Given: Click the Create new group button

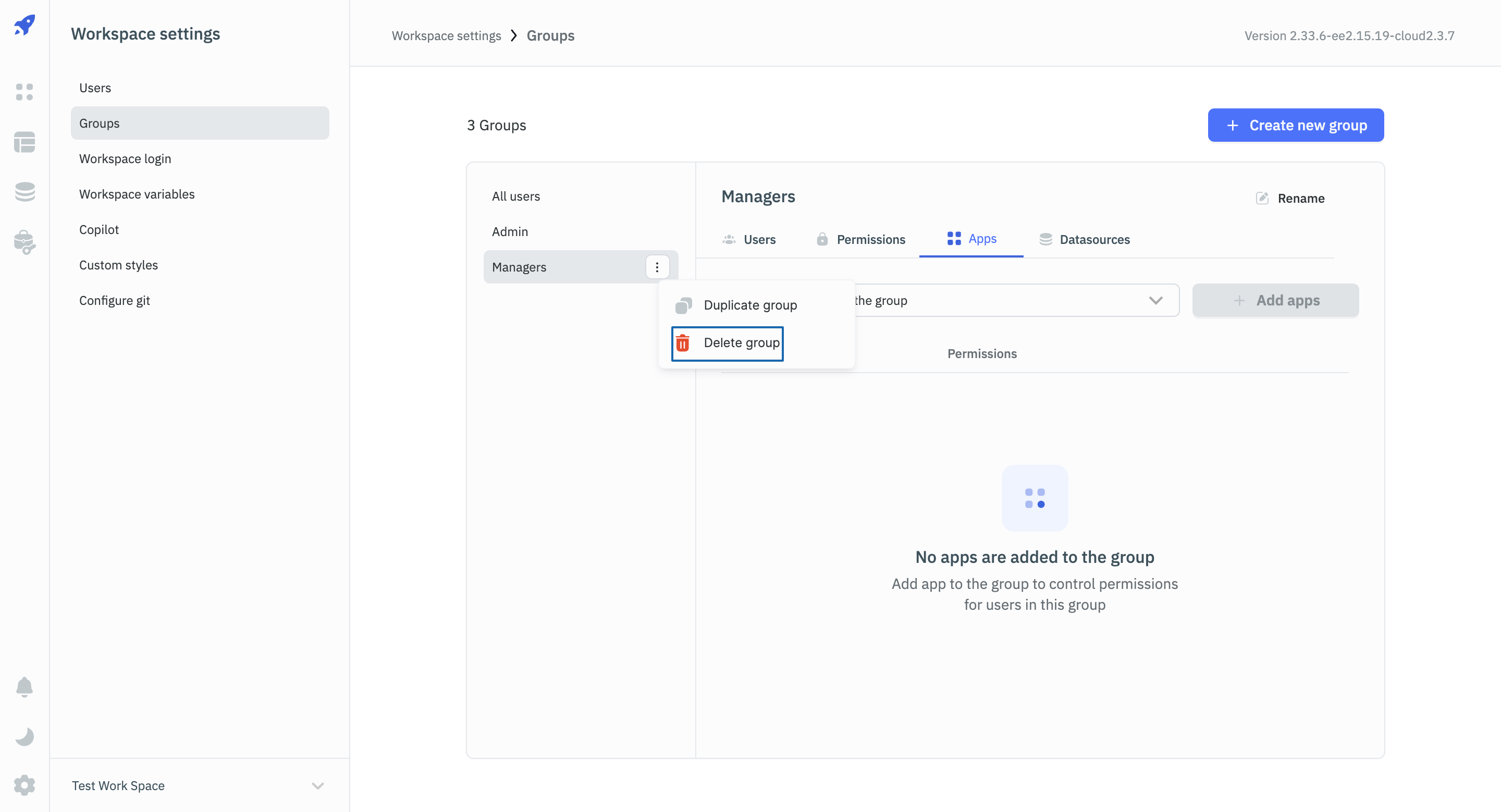Looking at the screenshot, I should point(1296,124).
